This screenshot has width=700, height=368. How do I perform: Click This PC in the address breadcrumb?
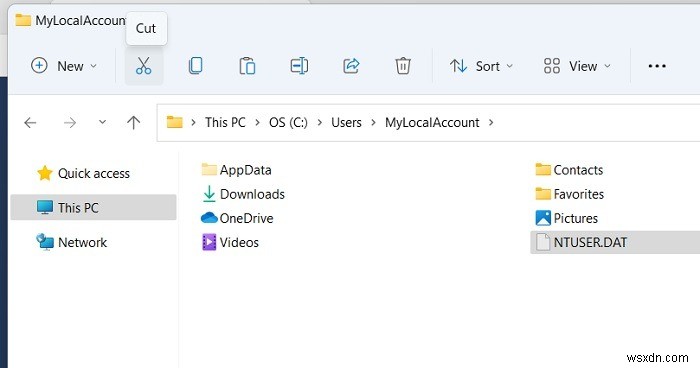pos(225,122)
